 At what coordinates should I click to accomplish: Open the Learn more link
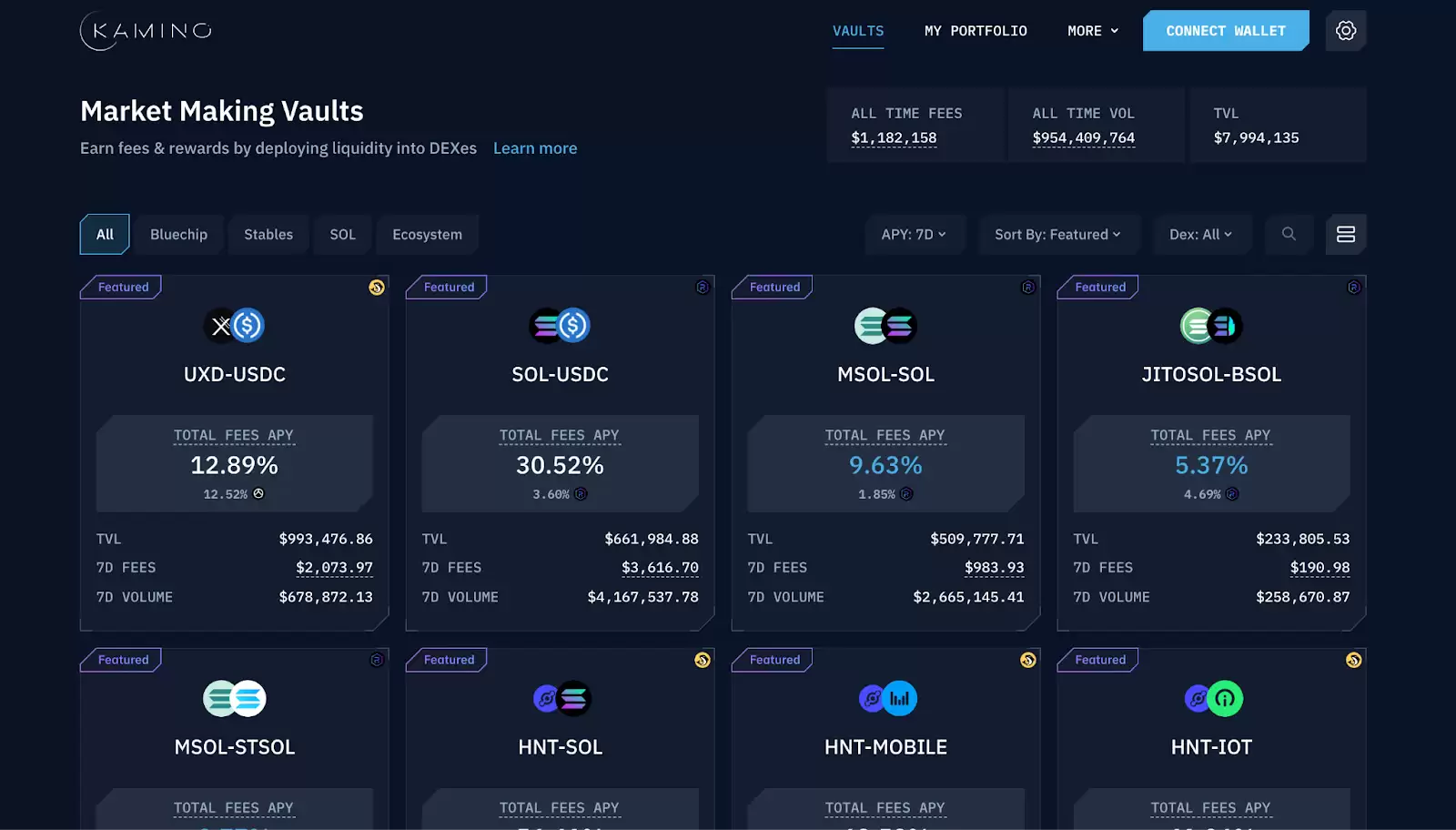(x=535, y=148)
